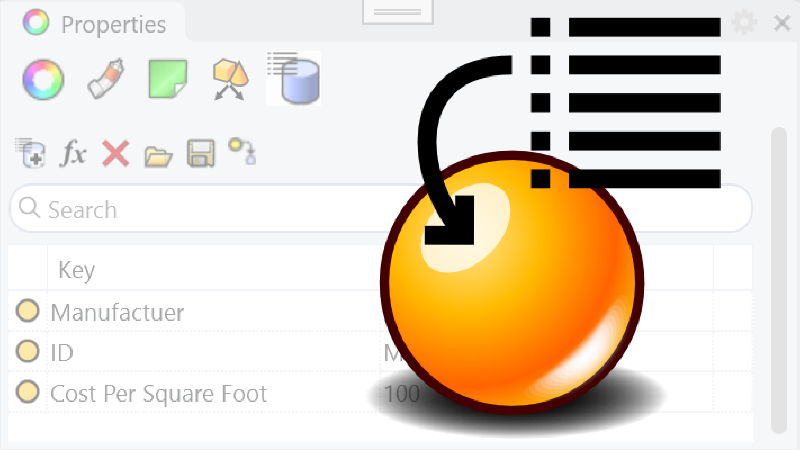800x450 pixels.
Task: Click the open folder import icon
Action: tap(158, 154)
